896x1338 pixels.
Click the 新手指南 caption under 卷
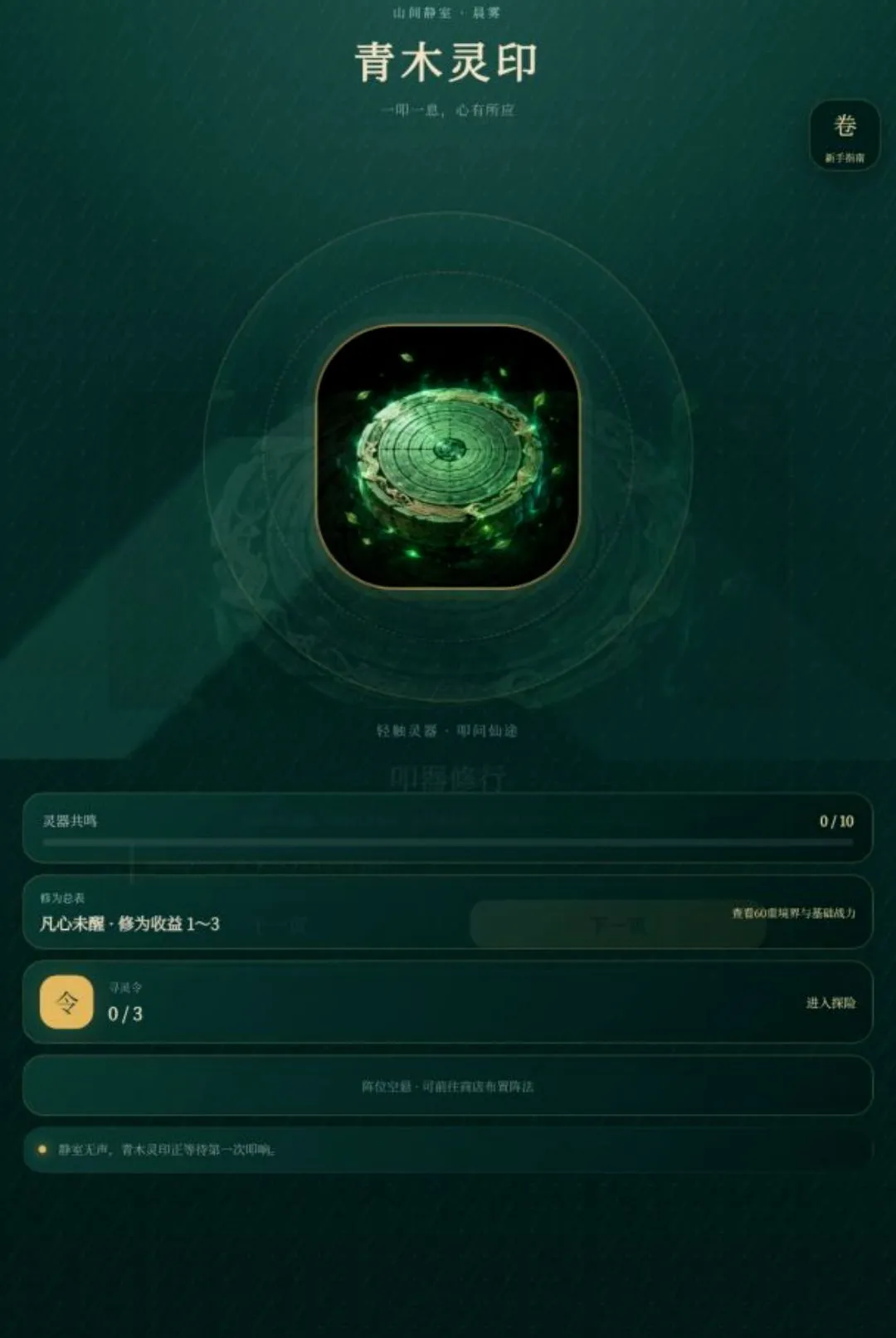pyautogui.click(x=845, y=158)
